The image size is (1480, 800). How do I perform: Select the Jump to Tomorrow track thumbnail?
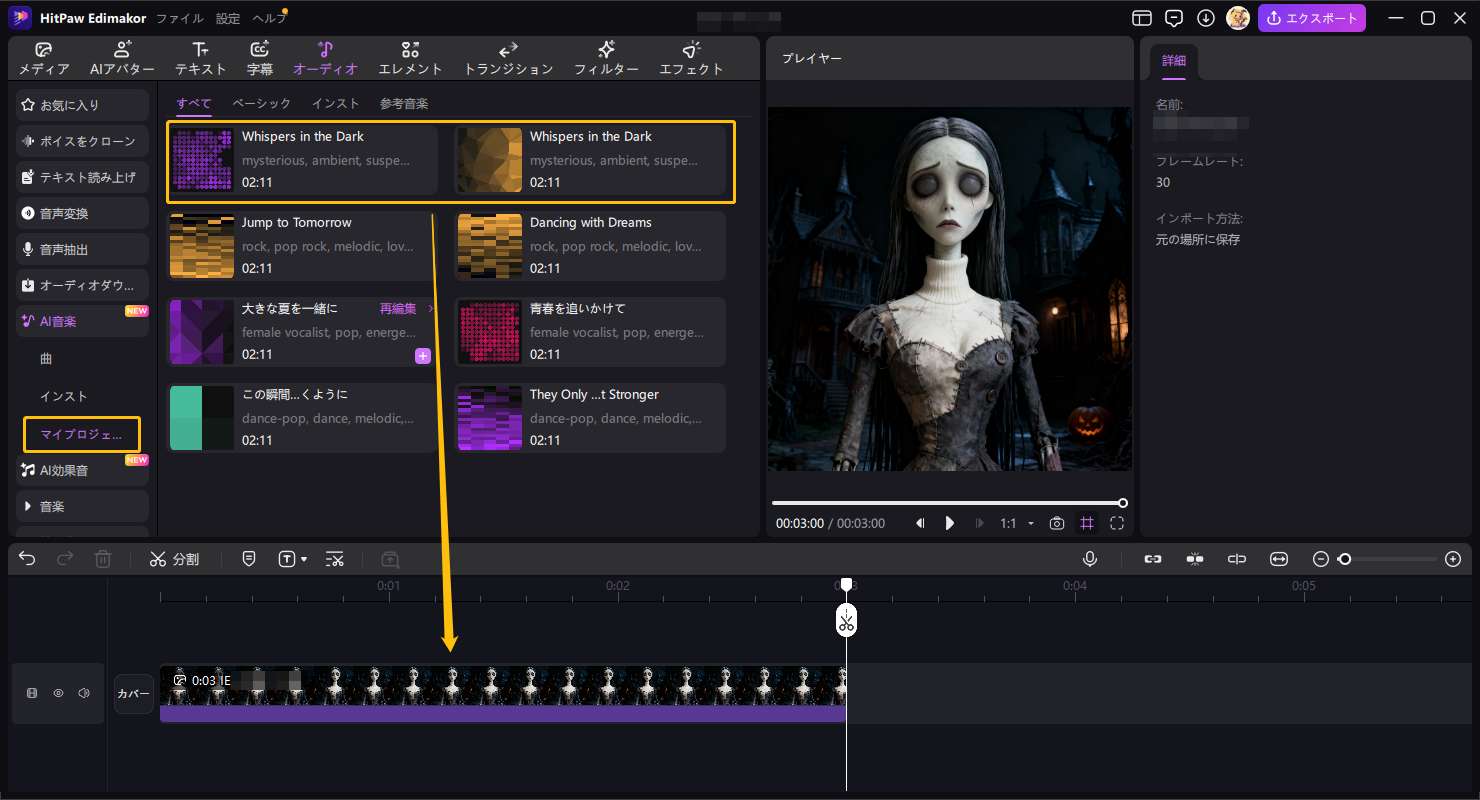point(202,245)
